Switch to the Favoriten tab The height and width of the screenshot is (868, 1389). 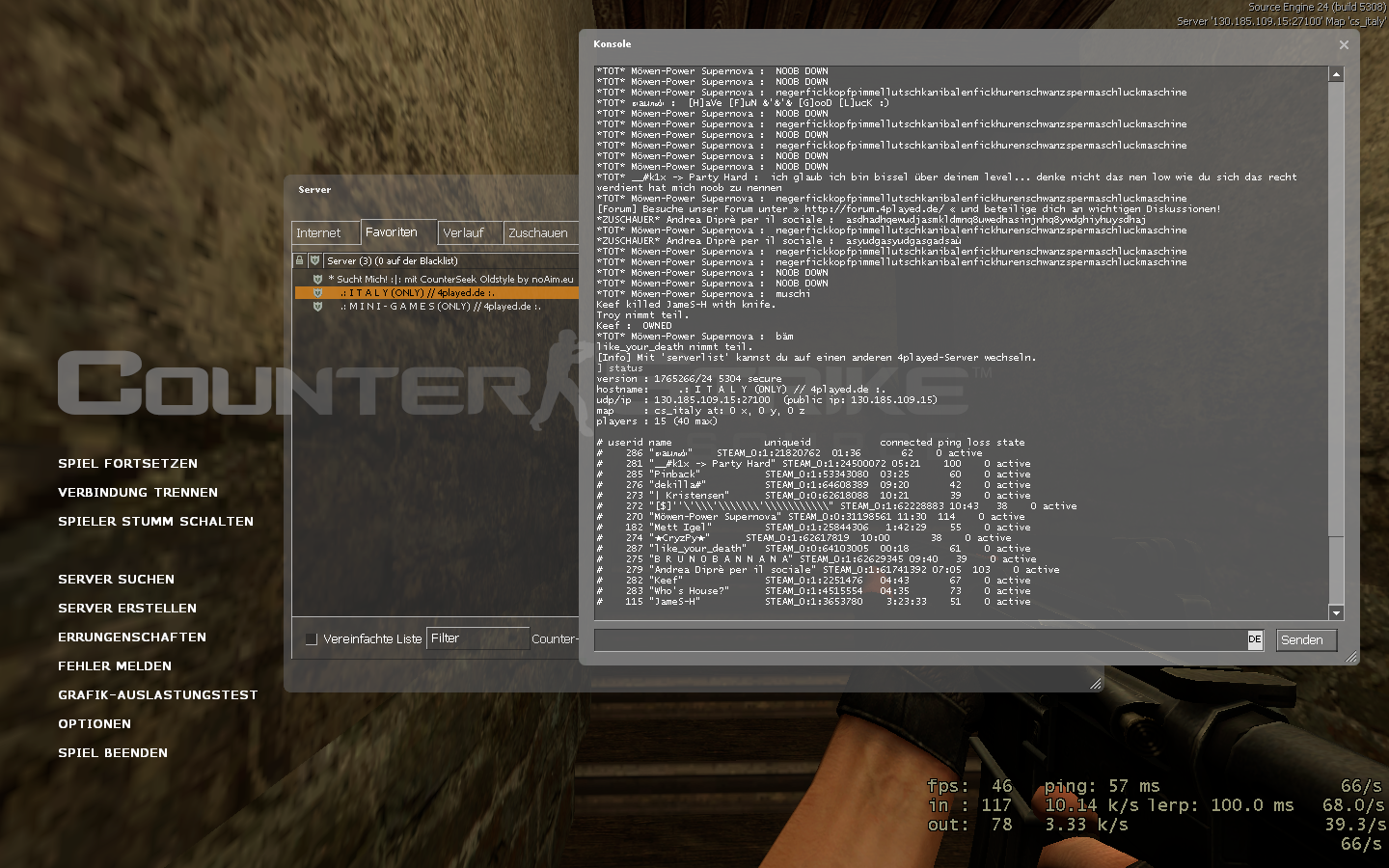pos(399,232)
